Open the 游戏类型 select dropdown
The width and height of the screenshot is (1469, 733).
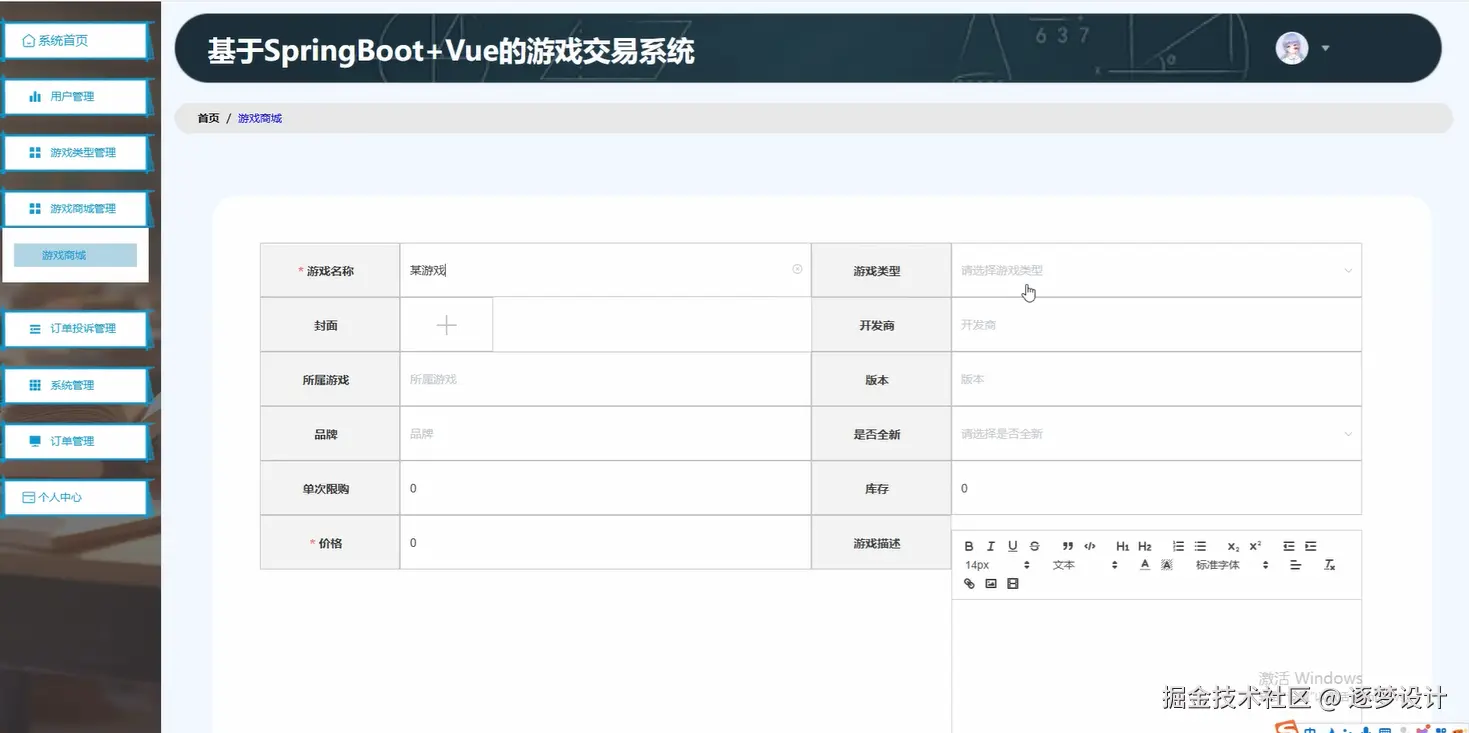pos(1156,270)
